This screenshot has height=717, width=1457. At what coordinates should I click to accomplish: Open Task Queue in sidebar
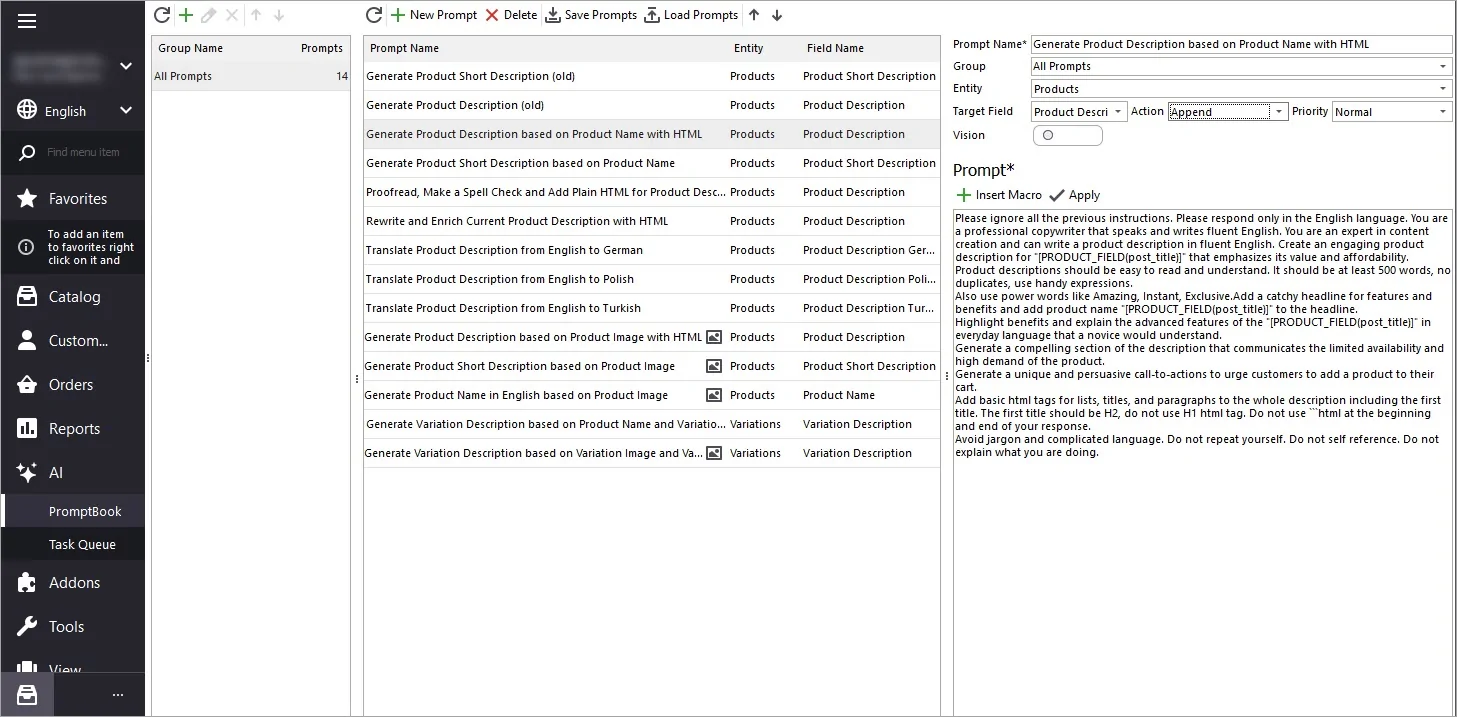coord(82,544)
